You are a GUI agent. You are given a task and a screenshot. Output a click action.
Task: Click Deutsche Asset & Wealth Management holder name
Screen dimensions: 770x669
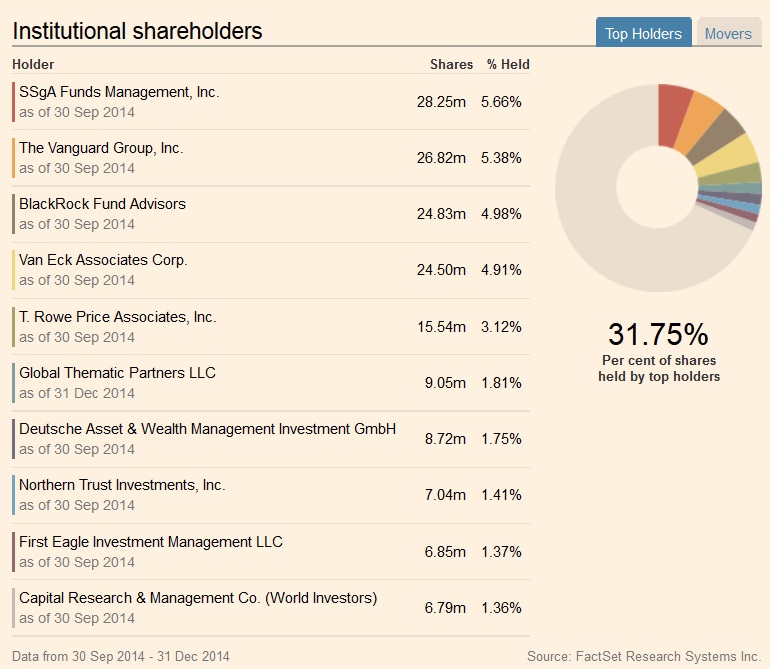tap(207, 429)
